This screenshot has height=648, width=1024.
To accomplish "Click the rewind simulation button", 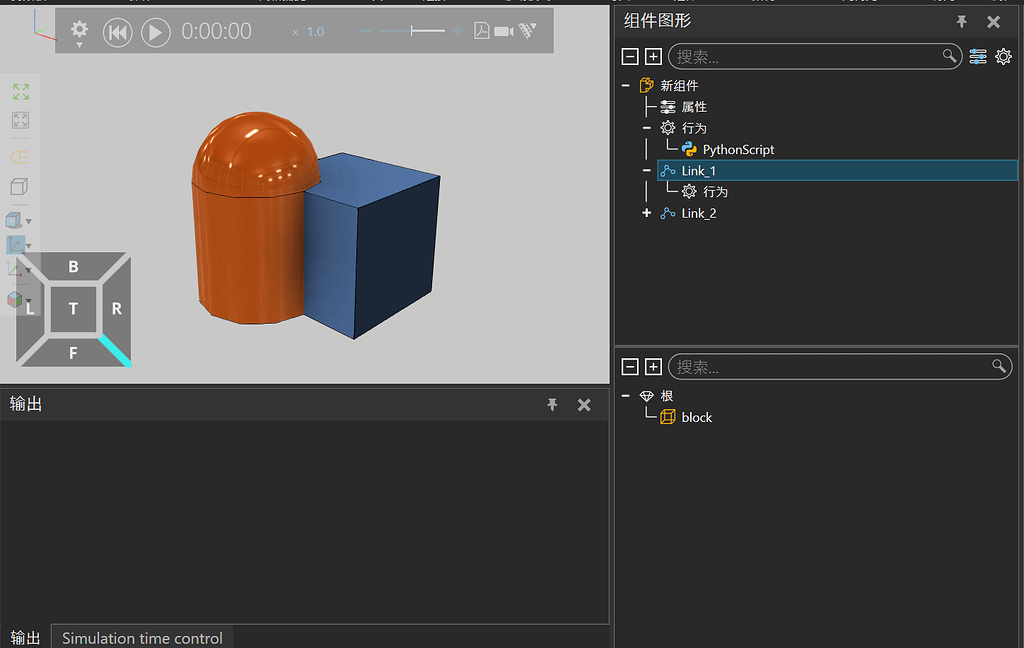I will pyautogui.click(x=117, y=31).
